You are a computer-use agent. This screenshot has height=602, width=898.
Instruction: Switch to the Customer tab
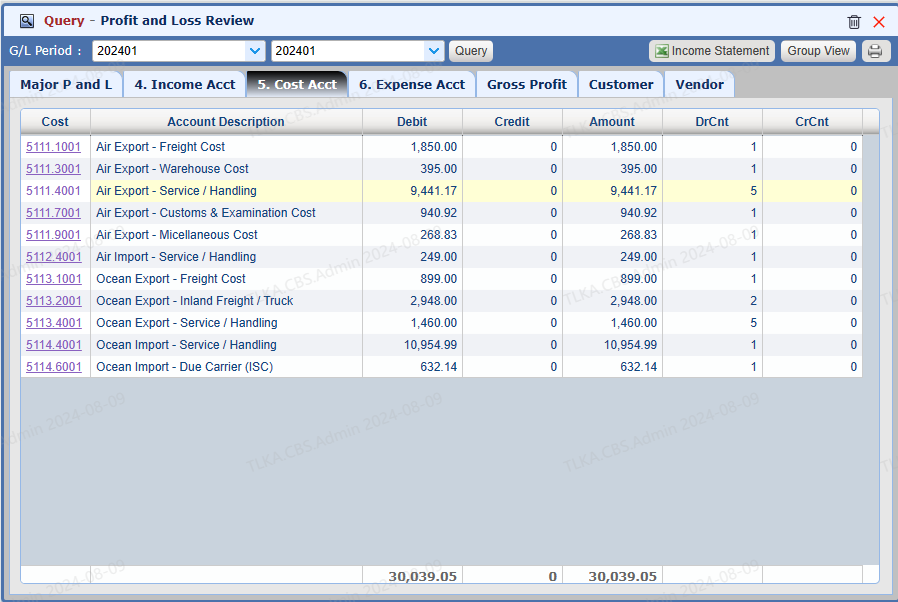pyautogui.click(x=621, y=84)
